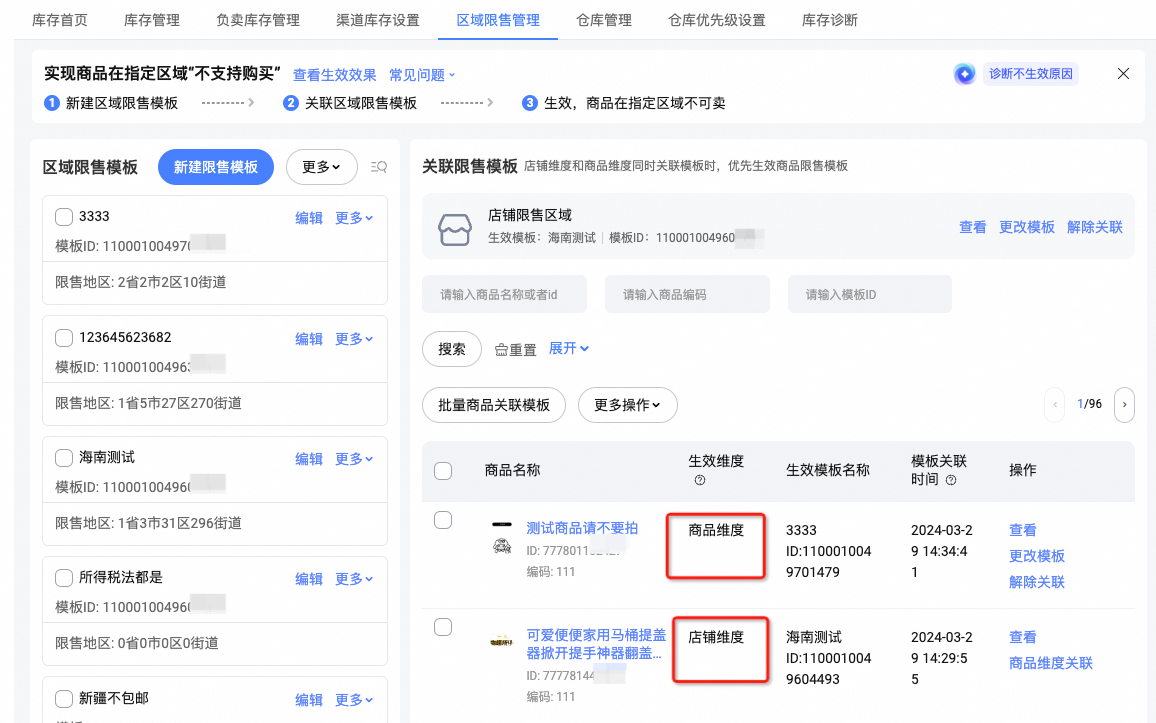This screenshot has height=723, width=1156.
Task: Expand search filters with 展开
Action: [568, 349]
